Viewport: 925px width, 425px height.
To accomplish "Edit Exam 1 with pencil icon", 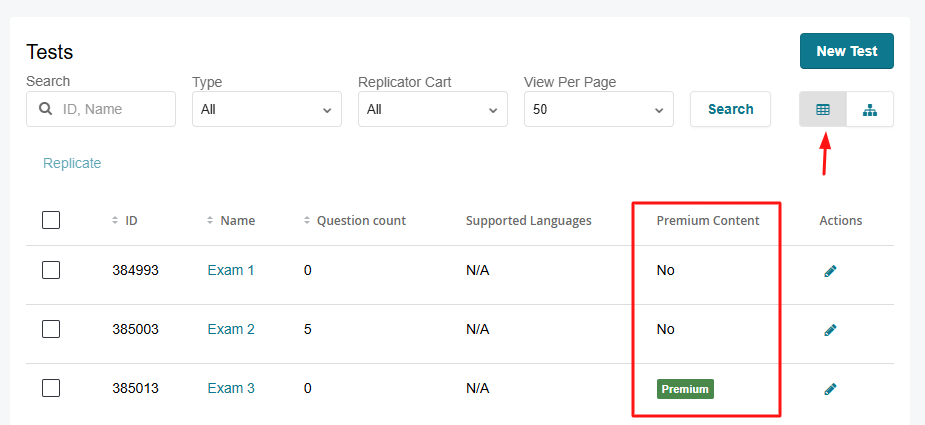I will pos(830,271).
